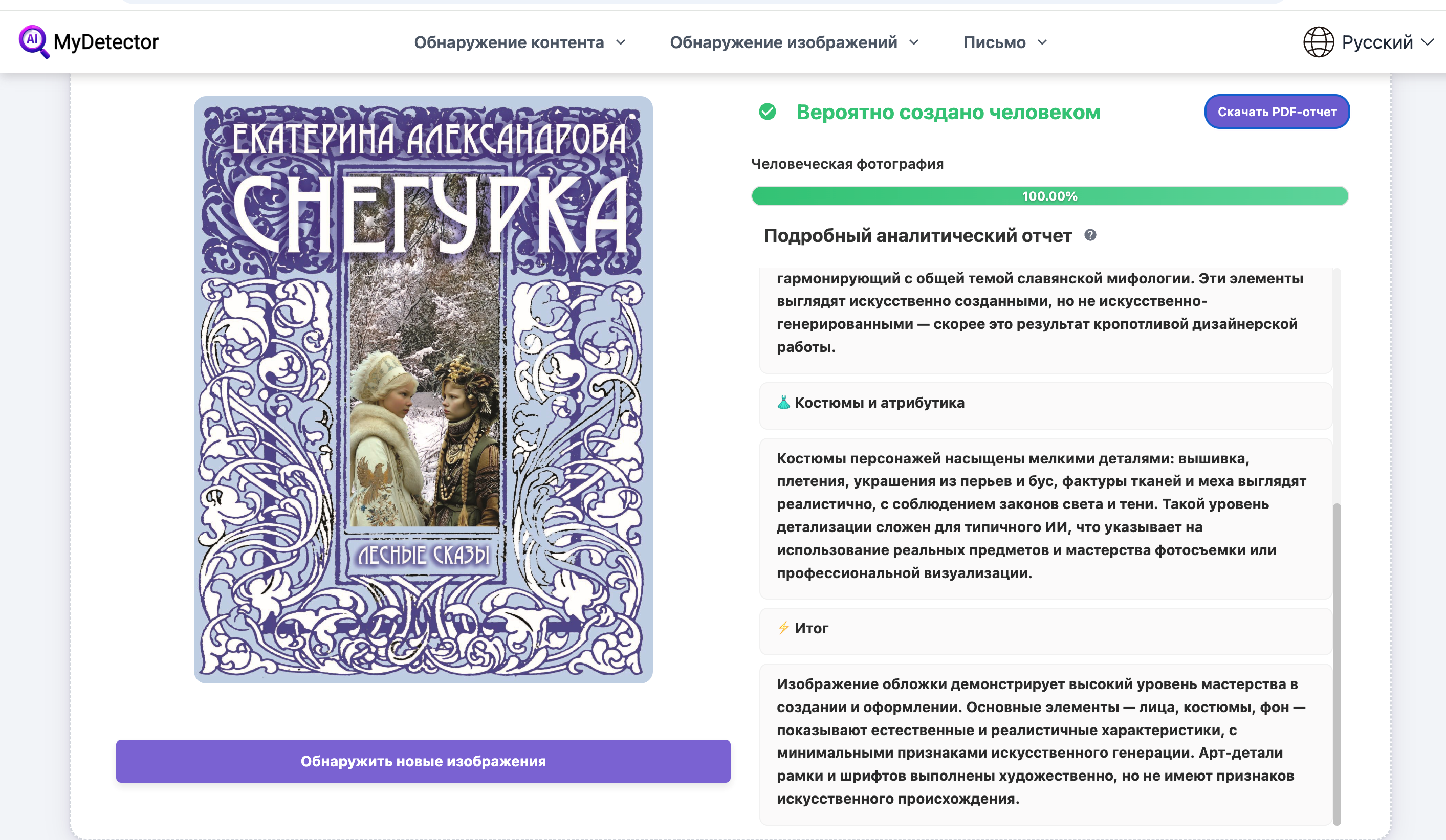Click the help question mark icon
The height and width of the screenshot is (840, 1446).
(1090, 235)
